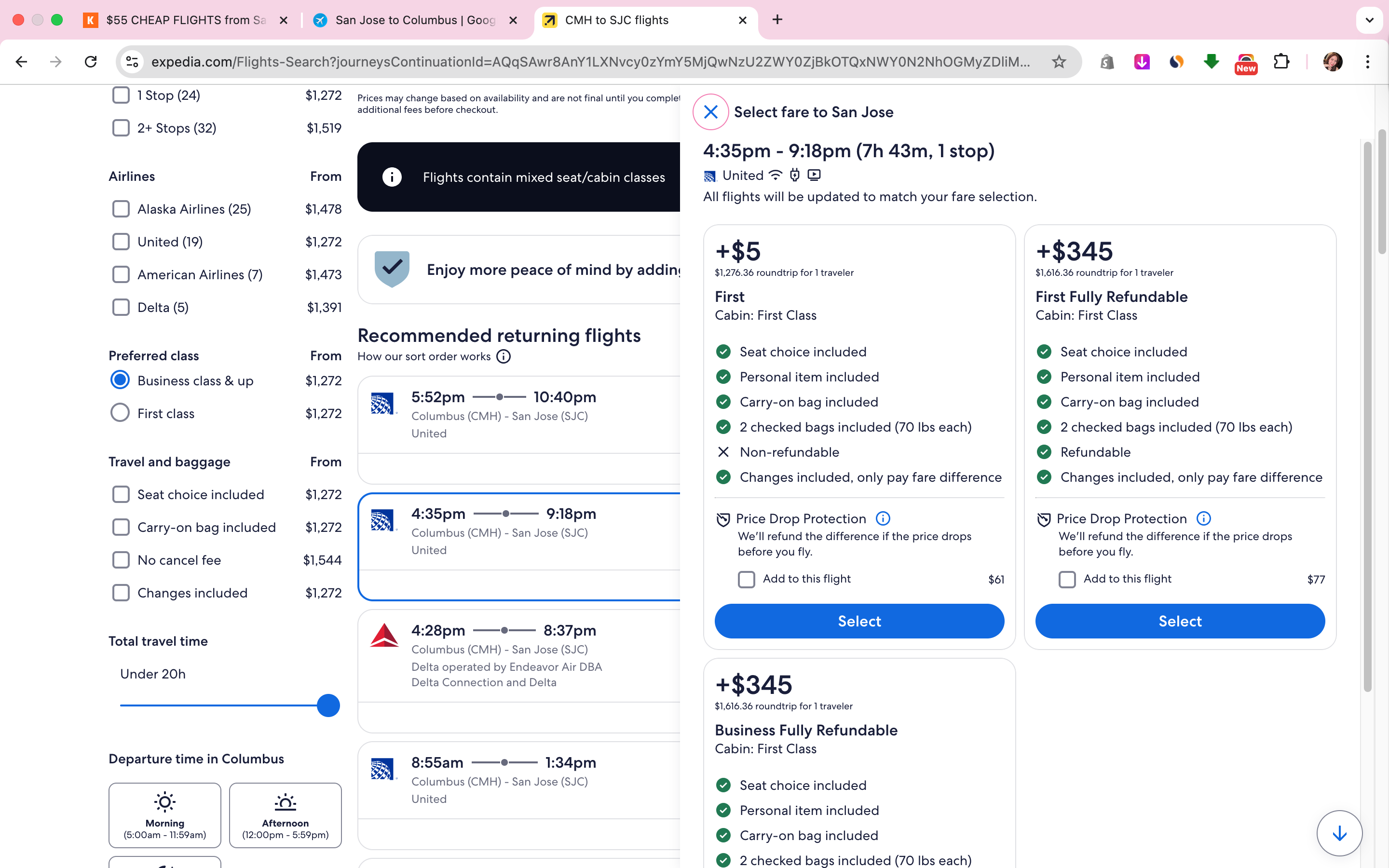Click Price Drop Protection info icon under First fare

click(x=883, y=518)
